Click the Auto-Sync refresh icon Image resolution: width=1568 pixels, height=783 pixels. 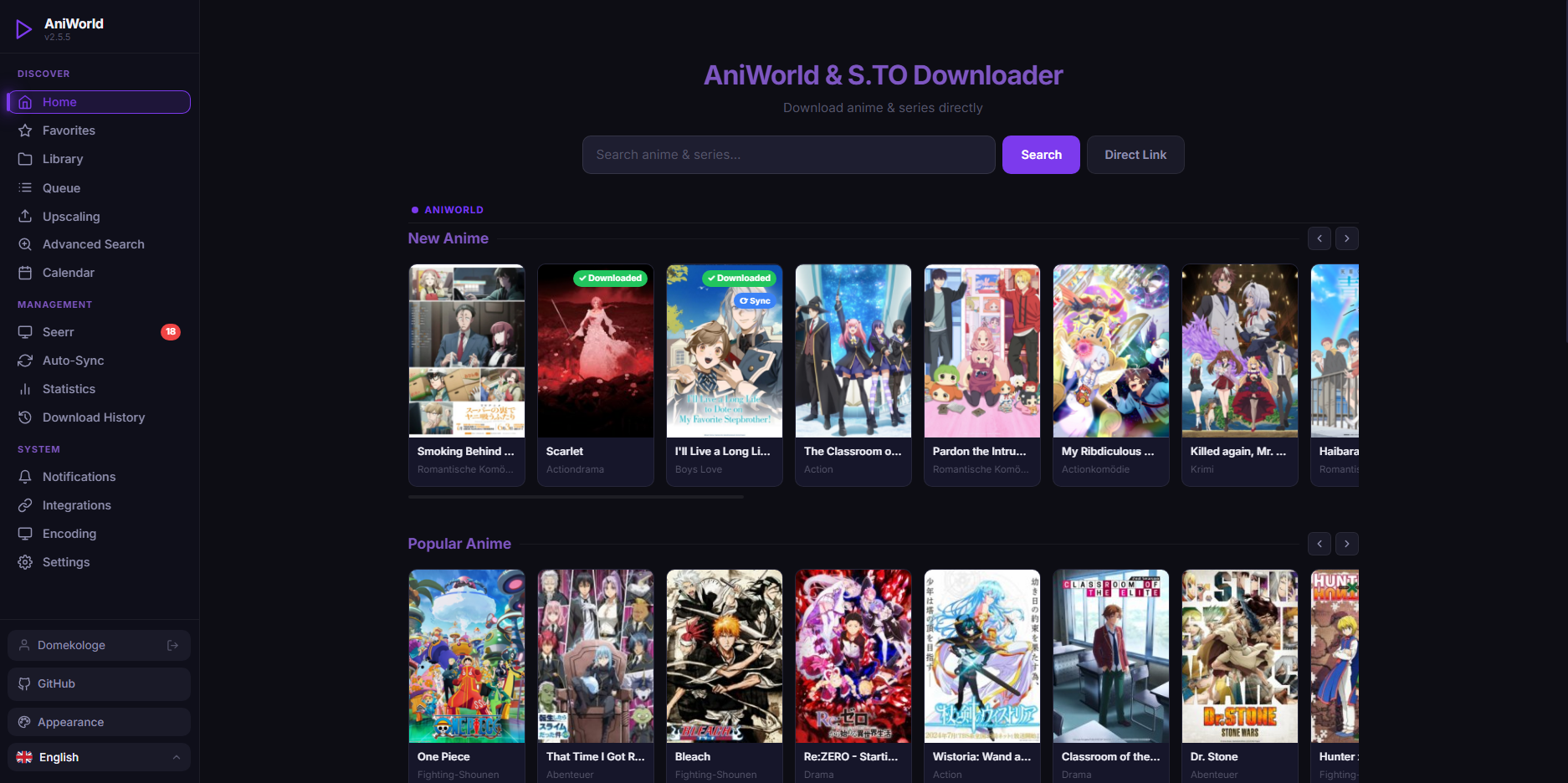pyautogui.click(x=25, y=361)
